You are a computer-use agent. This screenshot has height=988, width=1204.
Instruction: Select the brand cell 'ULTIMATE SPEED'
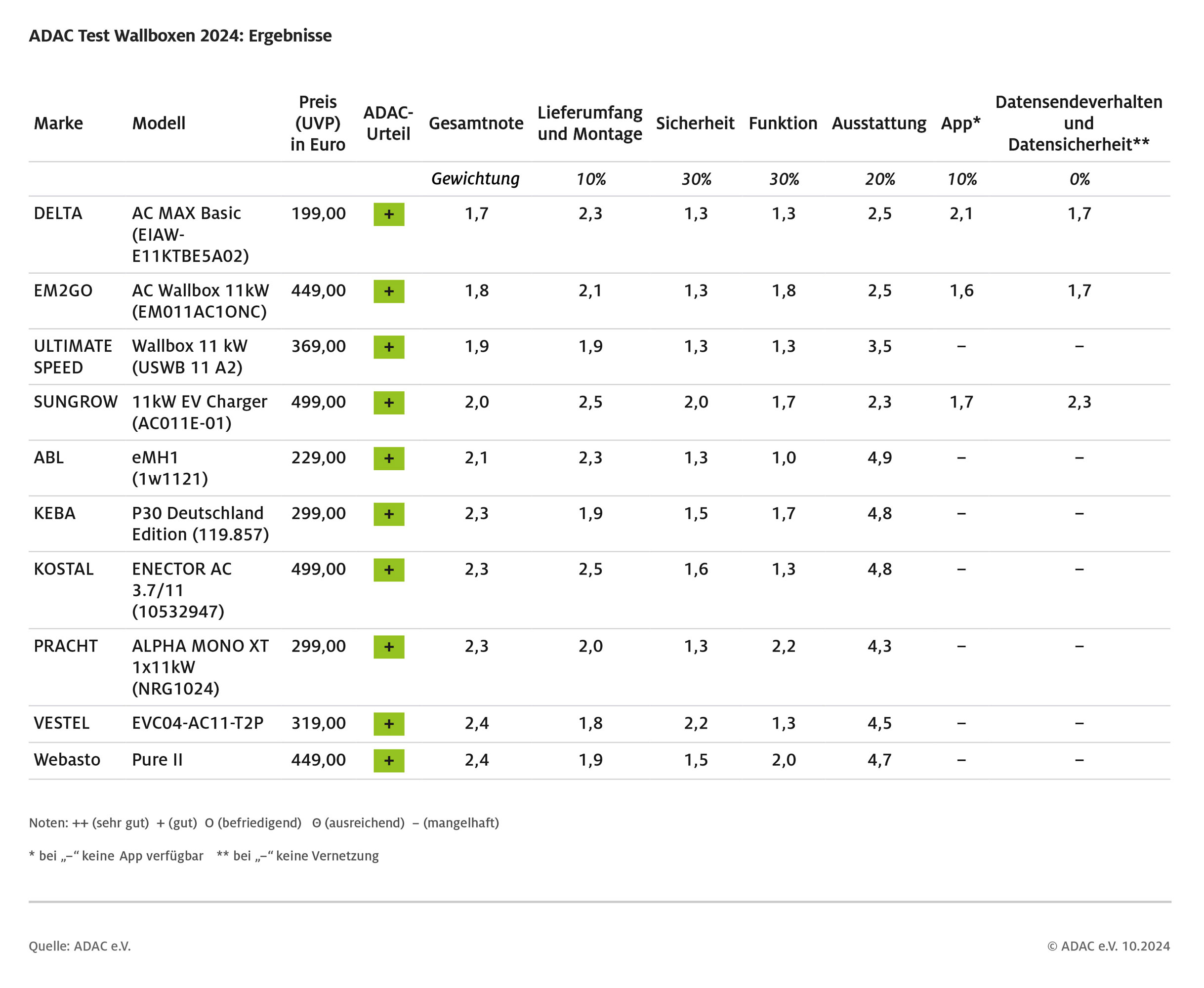click(x=73, y=357)
